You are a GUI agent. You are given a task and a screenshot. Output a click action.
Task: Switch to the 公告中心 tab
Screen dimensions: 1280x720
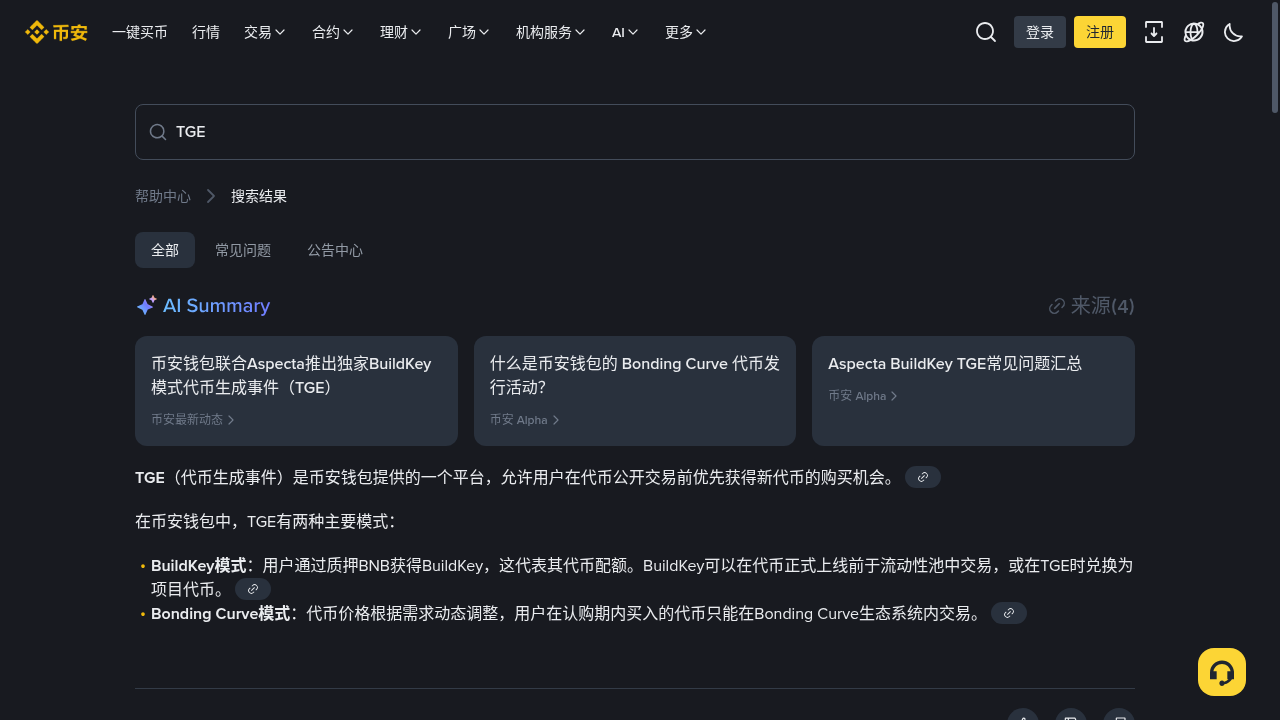point(335,250)
